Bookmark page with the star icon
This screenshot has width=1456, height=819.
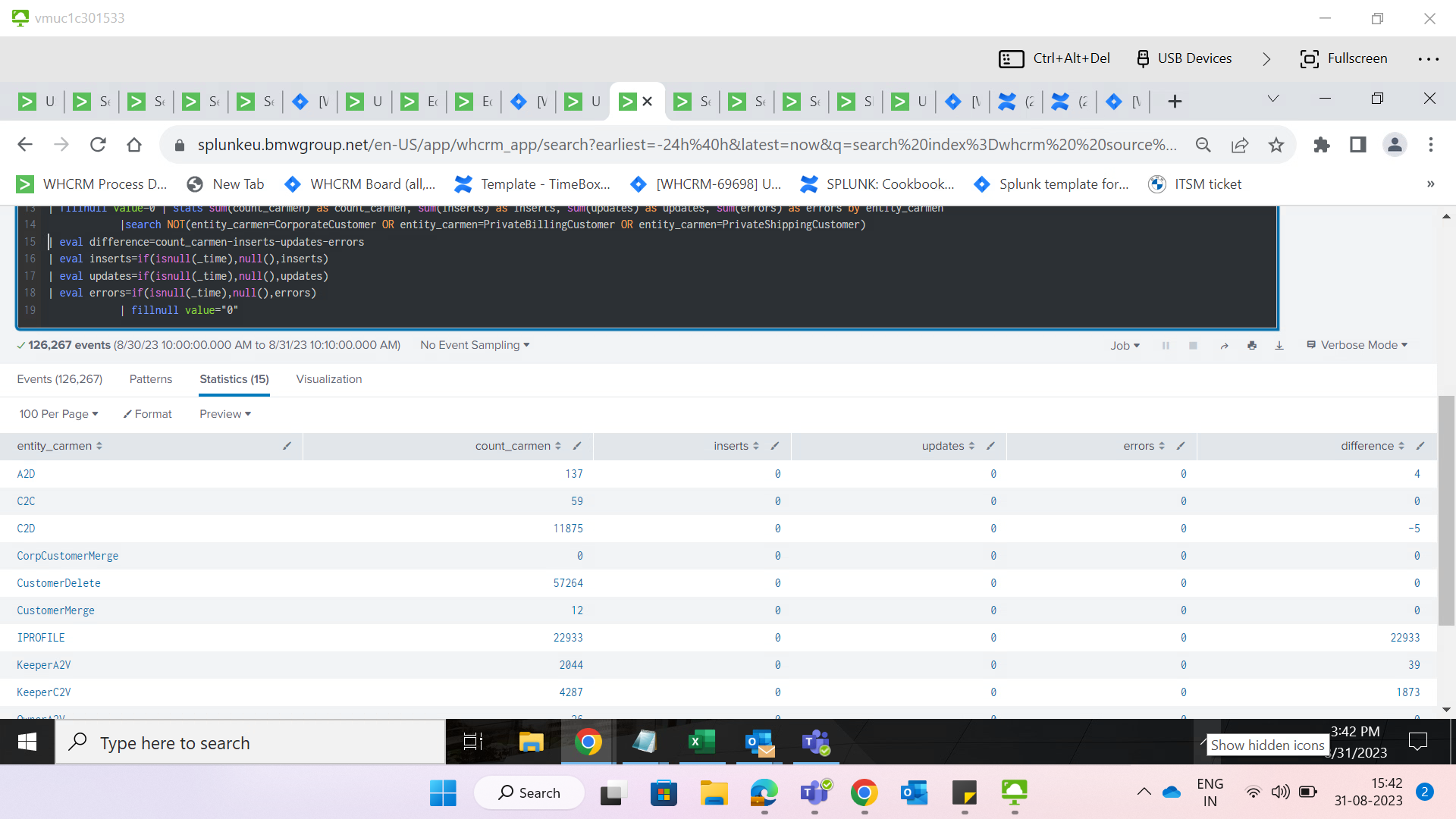[1276, 145]
